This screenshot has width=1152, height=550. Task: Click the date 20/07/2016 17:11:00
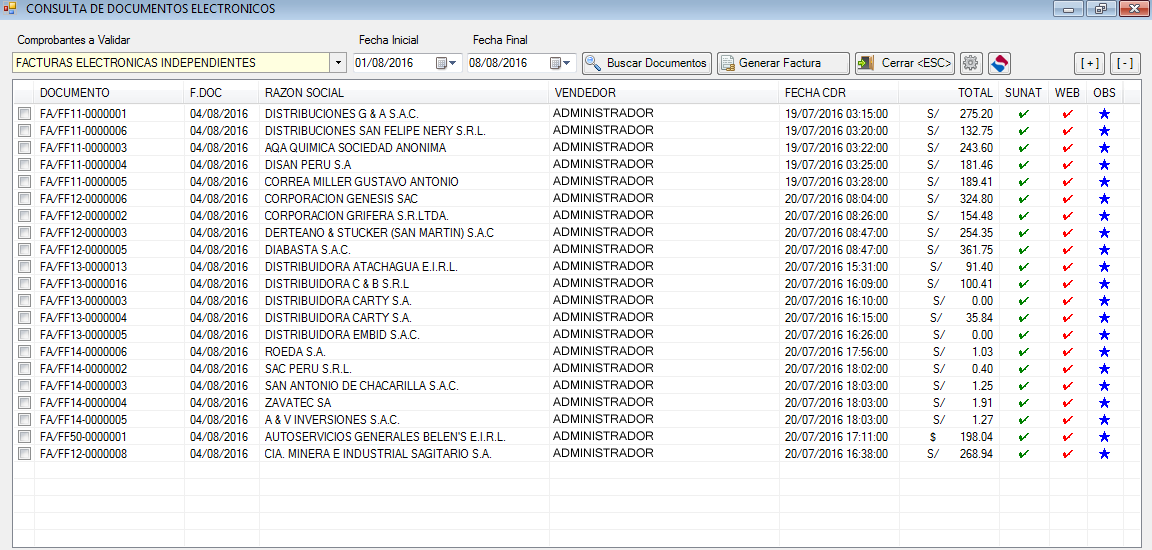click(x=836, y=437)
